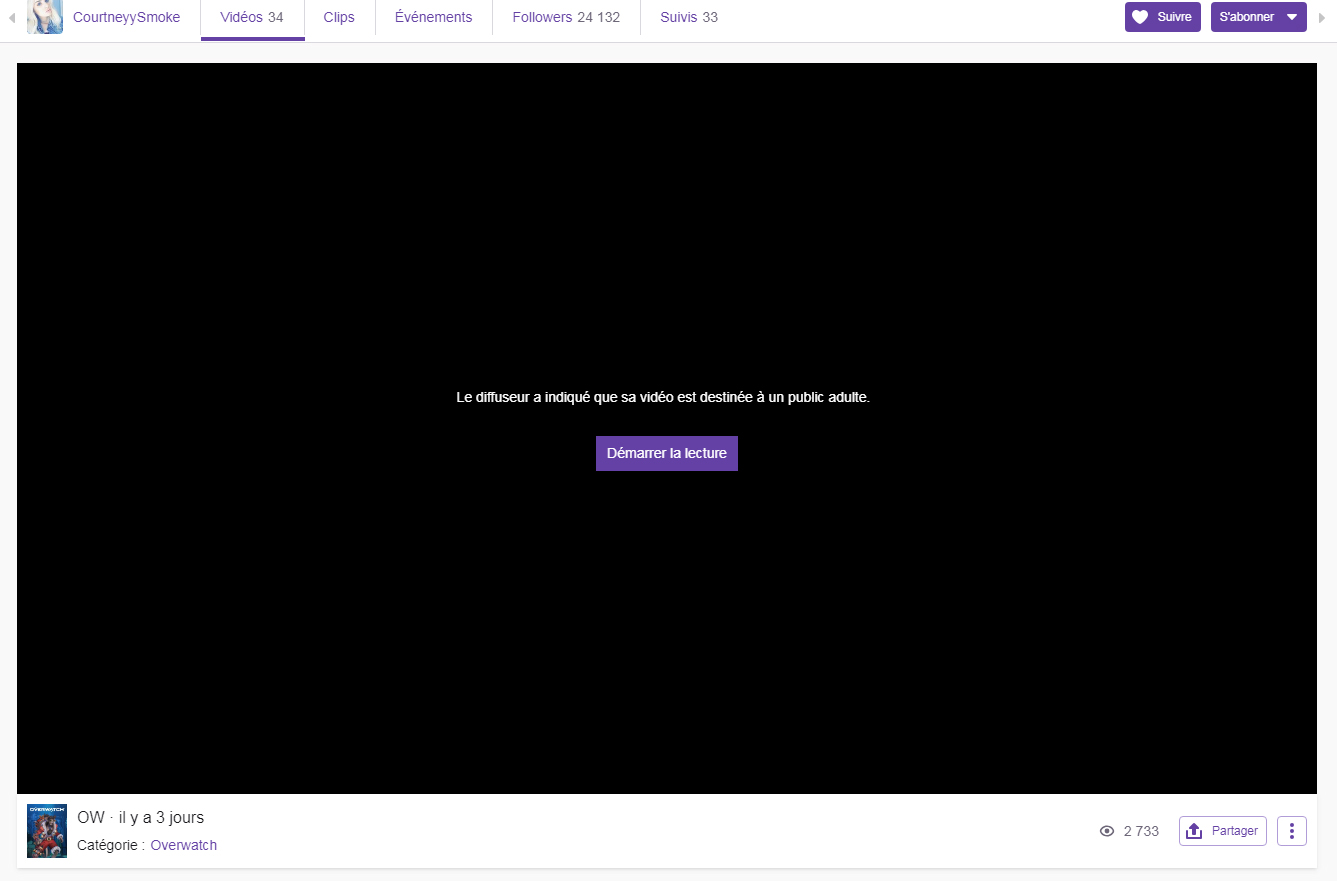Viewport: 1337px width, 881px height.
Task: Open the Clips tab
Action: (x=339, y=17)
